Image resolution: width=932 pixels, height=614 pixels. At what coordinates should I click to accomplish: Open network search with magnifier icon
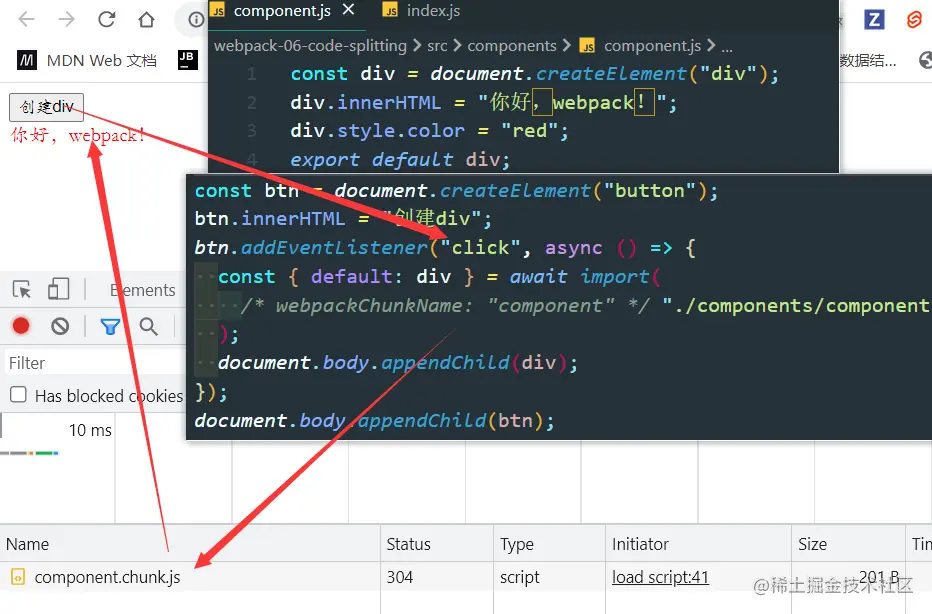click(x=149, y=326)
